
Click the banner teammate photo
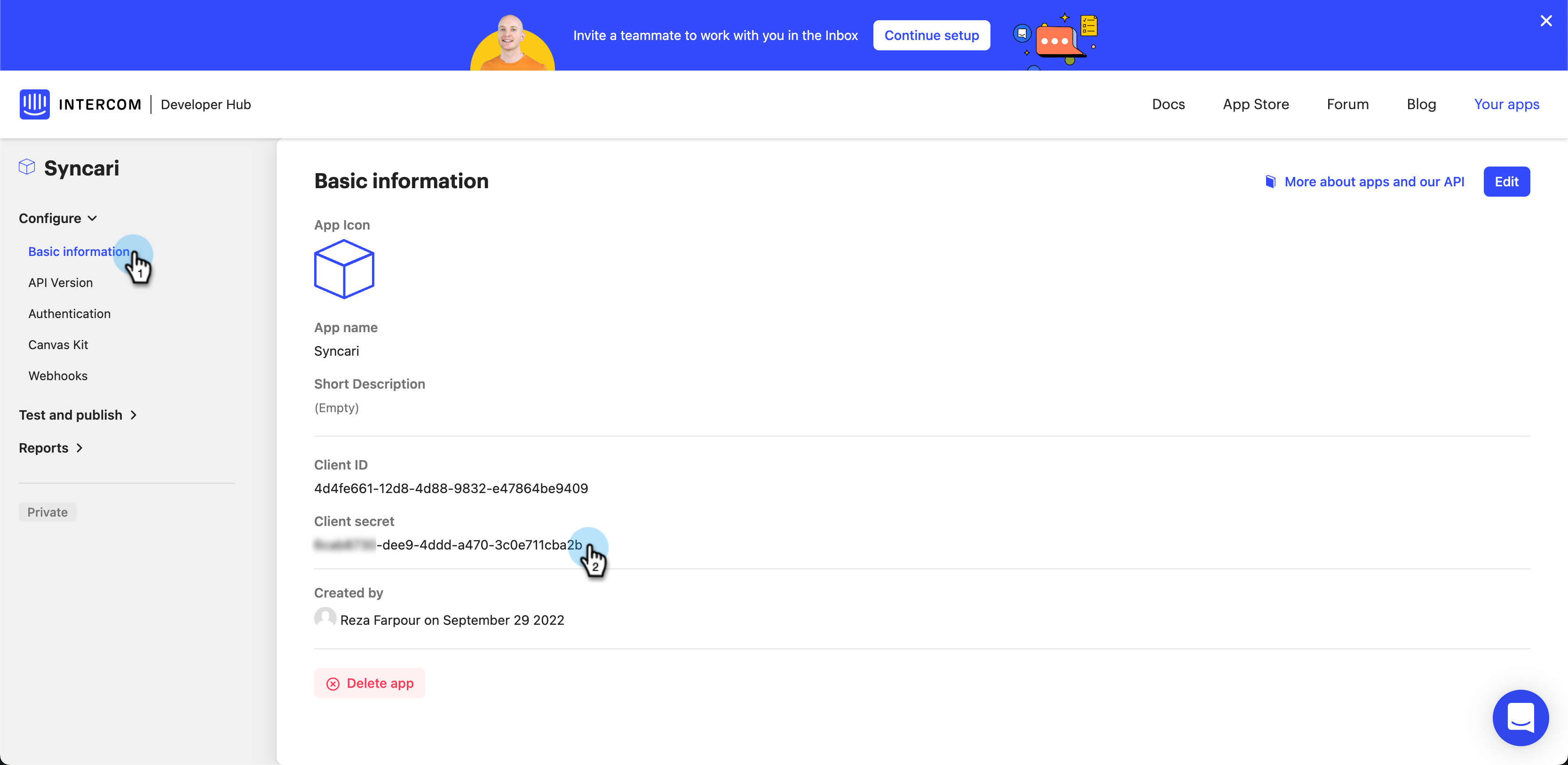(x=512, y=42)
